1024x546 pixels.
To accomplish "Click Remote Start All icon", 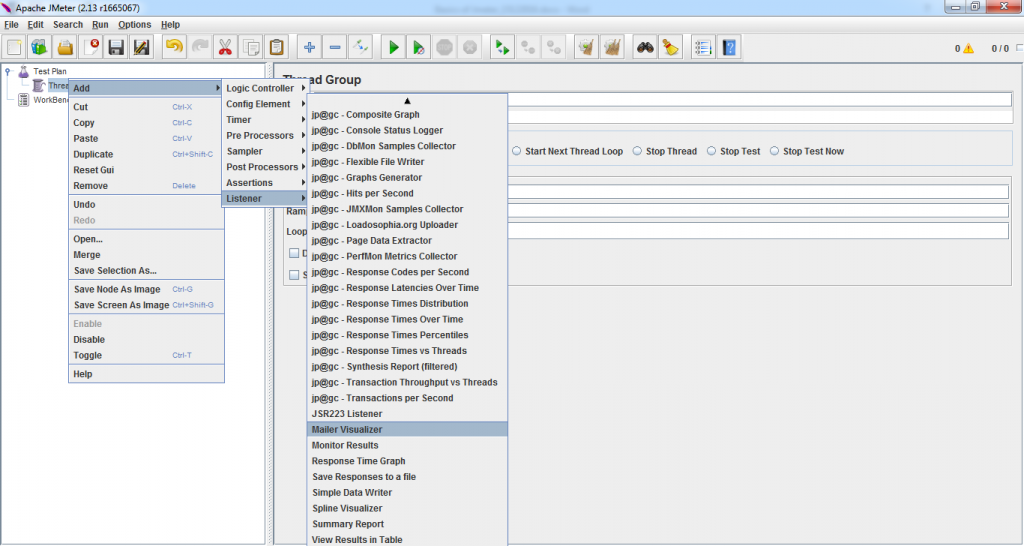I will click(x=502, y=47).
